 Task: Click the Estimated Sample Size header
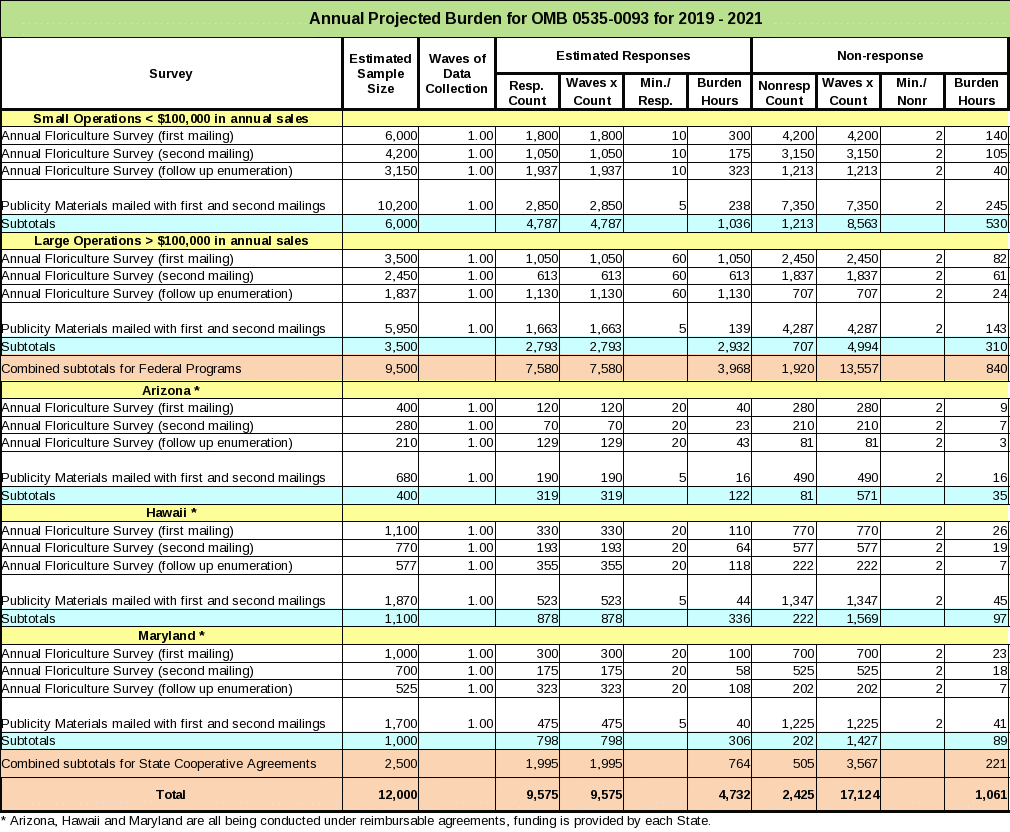380,74
